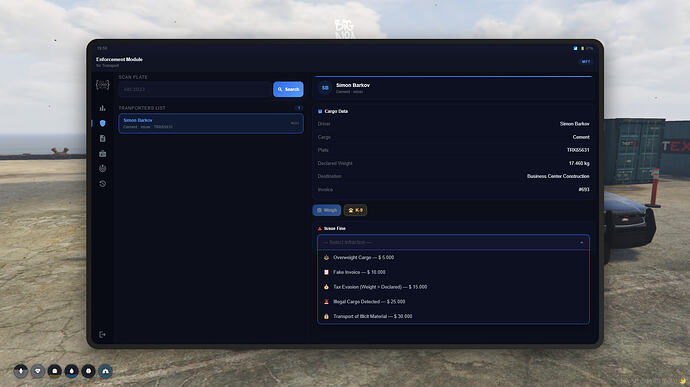Select Simon Barkov in the transporters list
The height and width of the screenshot is (387, 690).
(211, 123)
